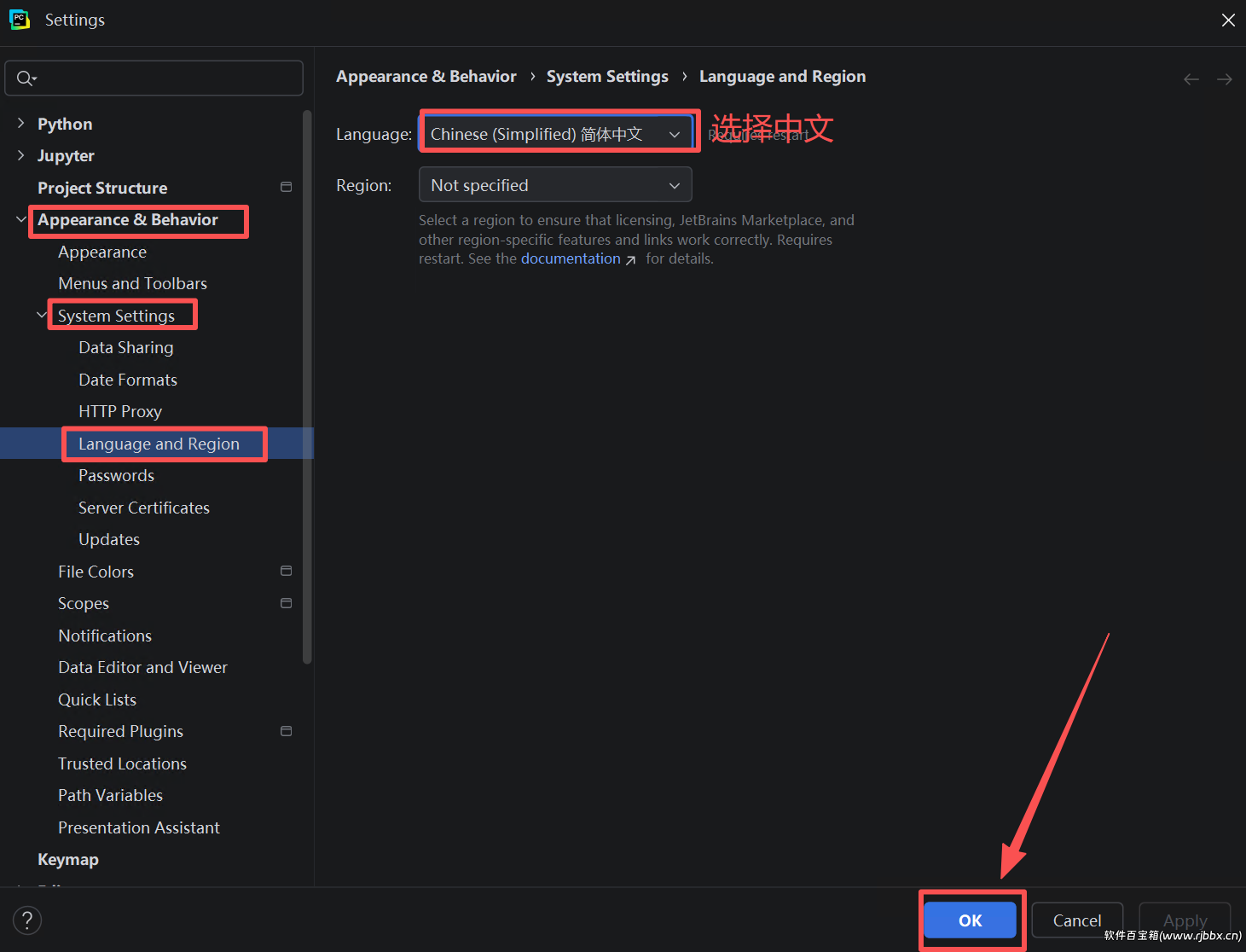1246x952 pixels.
Task: Select Project Structure in the tree
Action: tap(102, 188)
